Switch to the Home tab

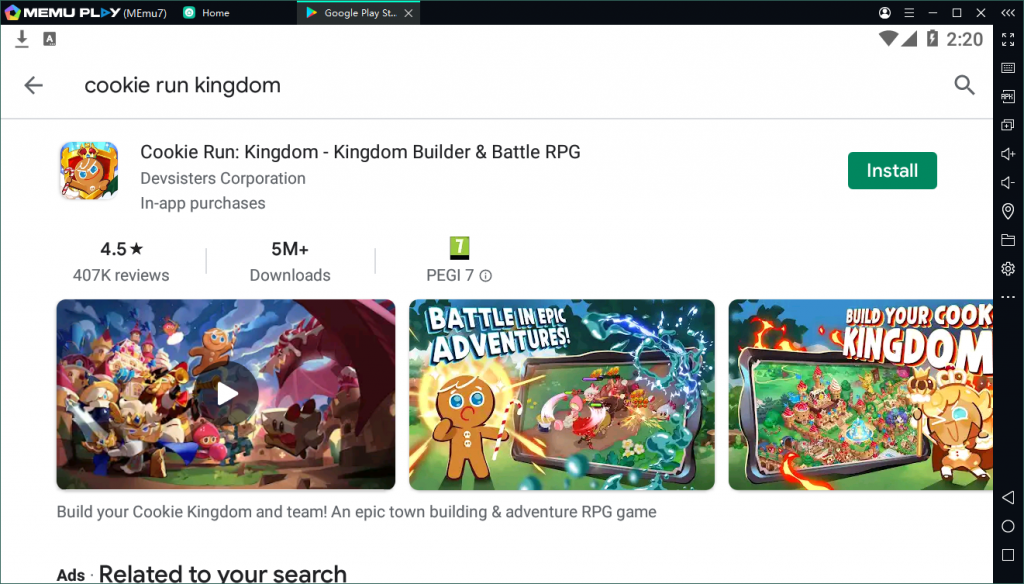(208, 13)
